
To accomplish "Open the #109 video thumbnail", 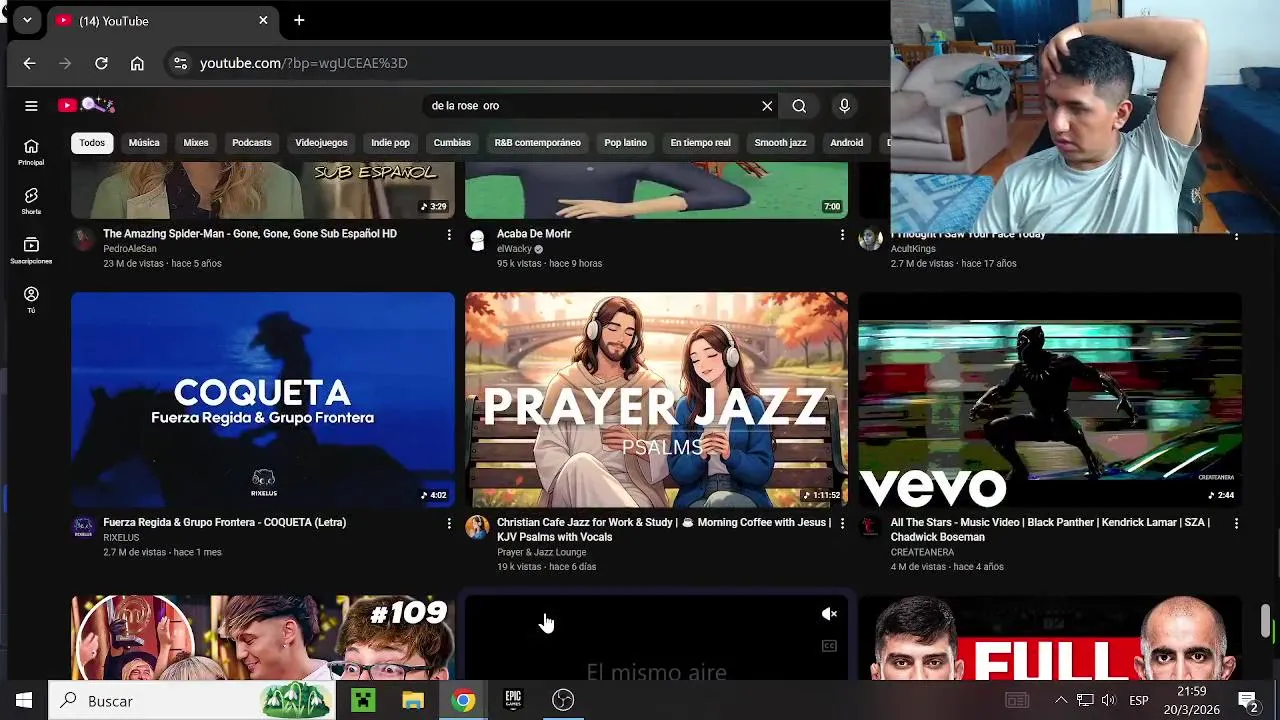I will pyautogui.click(x=263, y=638).
